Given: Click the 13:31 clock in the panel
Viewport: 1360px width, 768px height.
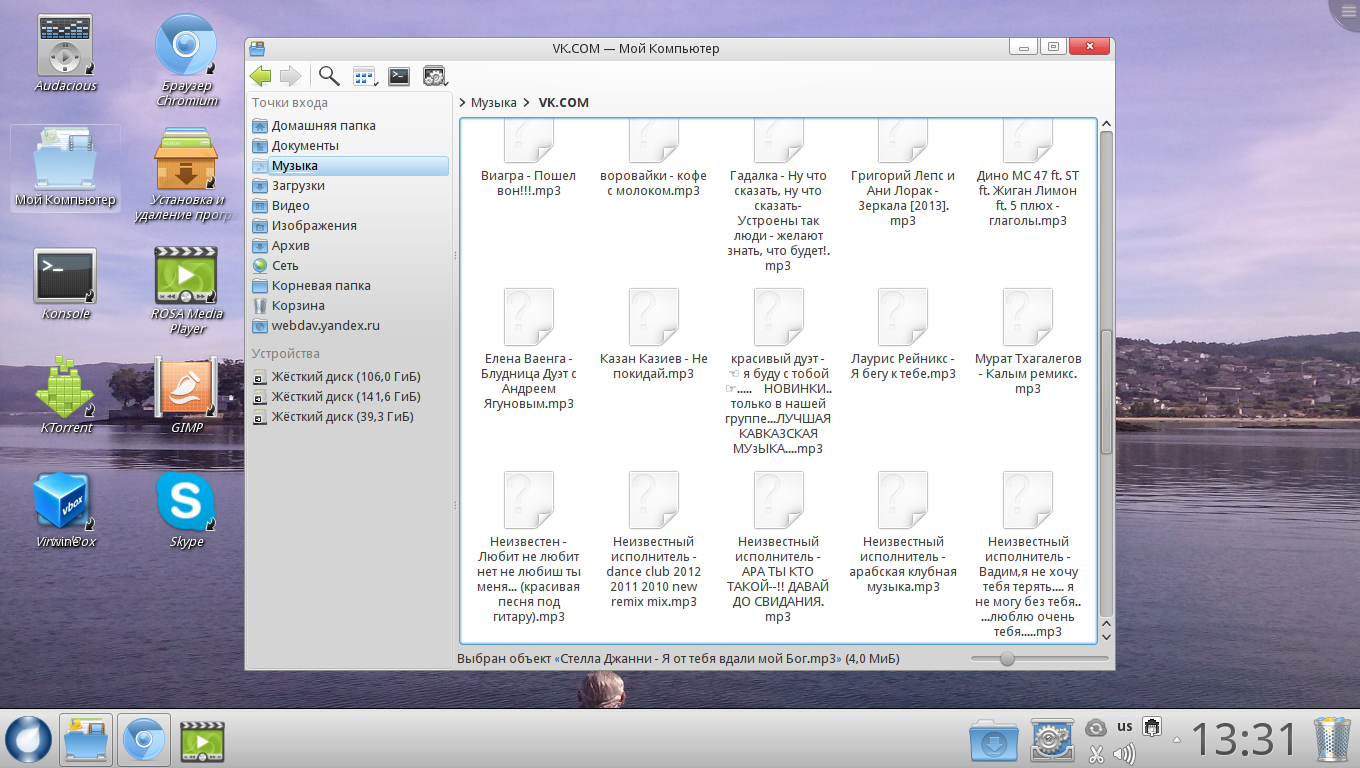Looking at the screenshot, I should pos(1243,741).
